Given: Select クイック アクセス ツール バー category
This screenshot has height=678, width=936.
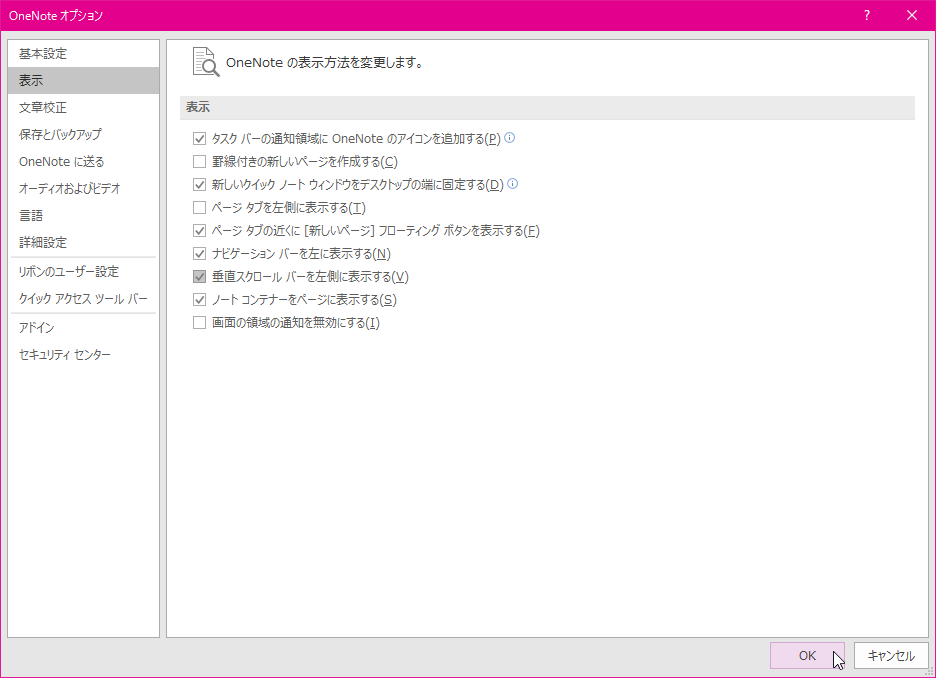Looking at the screenshot, I should [x=84, y=298].
